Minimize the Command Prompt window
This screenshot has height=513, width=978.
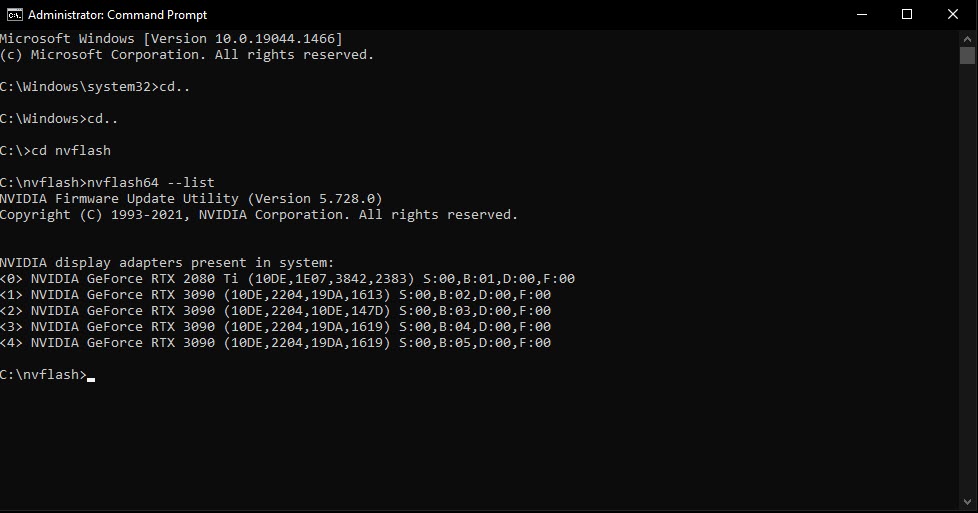[862, 14]
